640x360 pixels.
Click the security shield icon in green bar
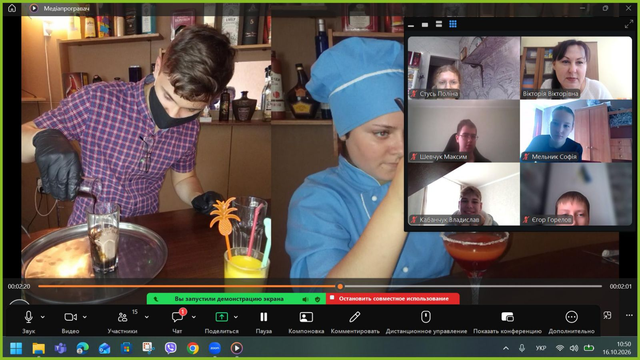[318, 299]
